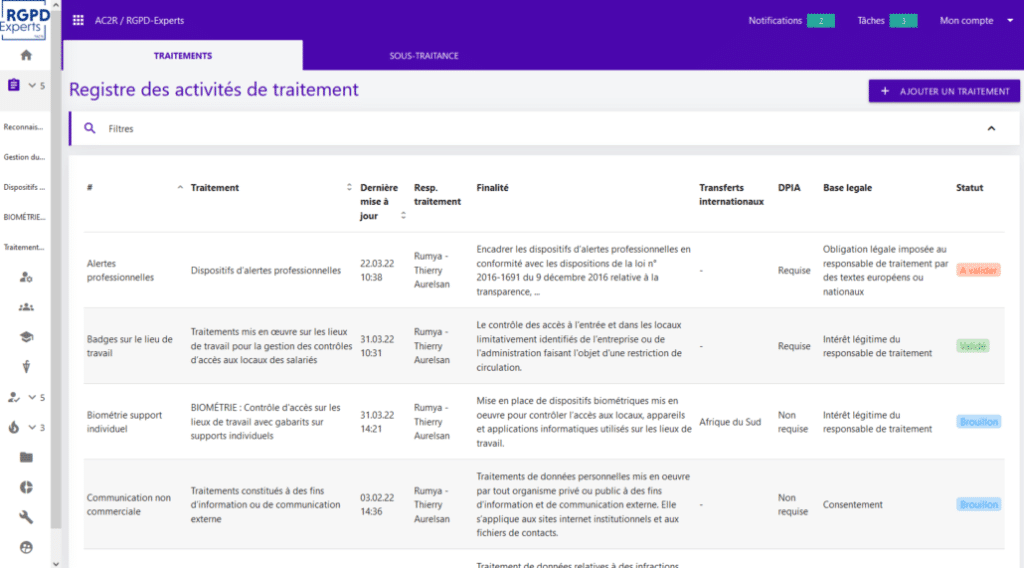Open the wrench settings icon
Viewport: 1024px width, 568px height.
pyautogui.click(x=26, y=517)
